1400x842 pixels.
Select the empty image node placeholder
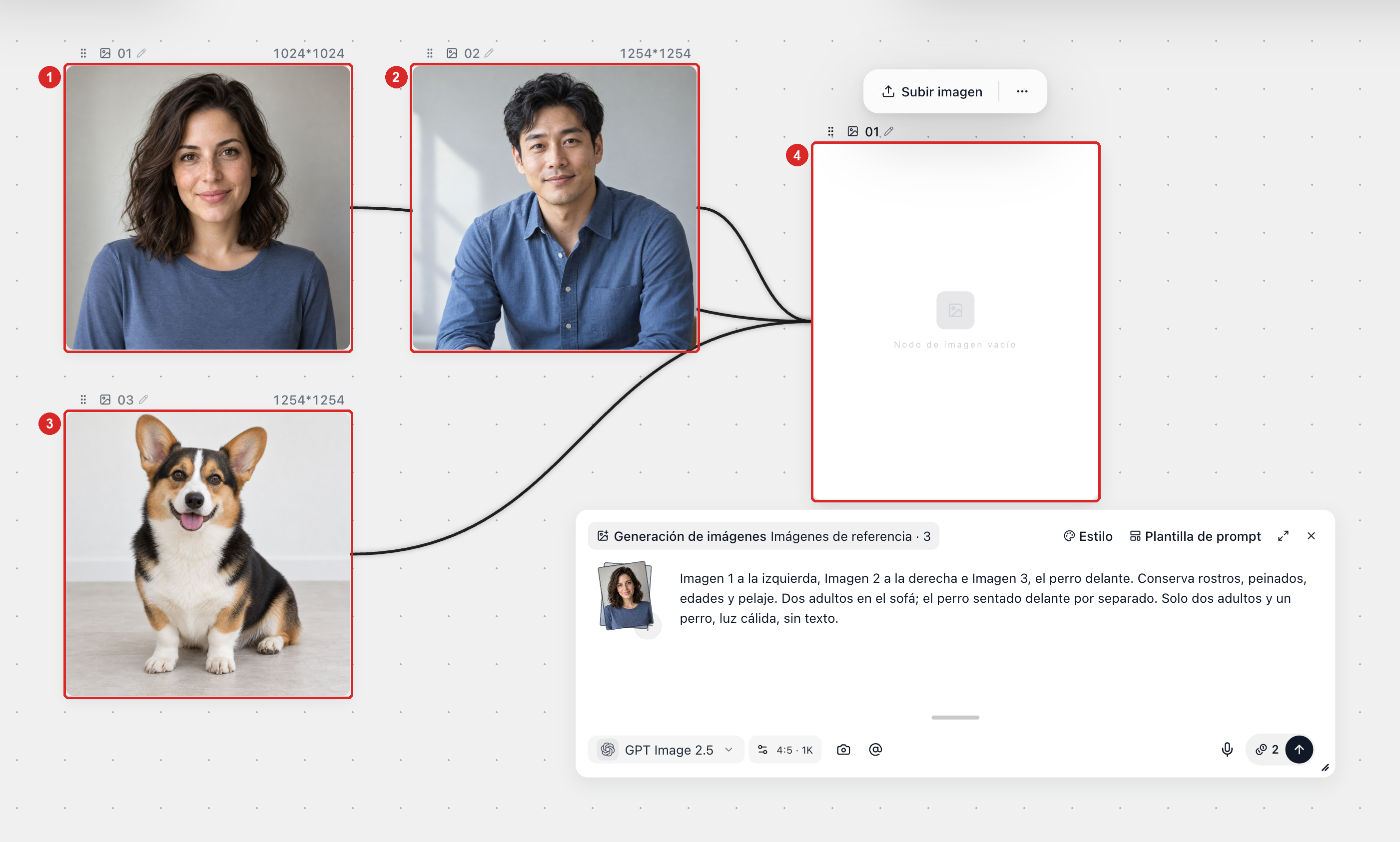point(956,322)
